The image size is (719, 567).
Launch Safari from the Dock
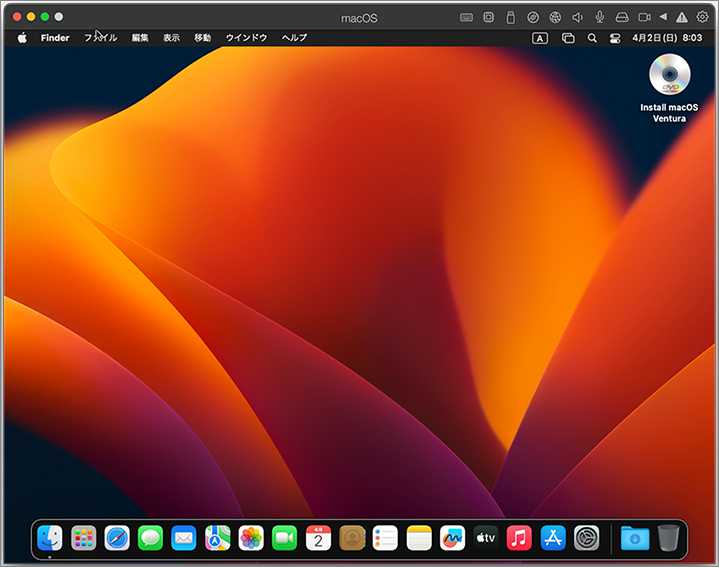[x=117, y=538]
